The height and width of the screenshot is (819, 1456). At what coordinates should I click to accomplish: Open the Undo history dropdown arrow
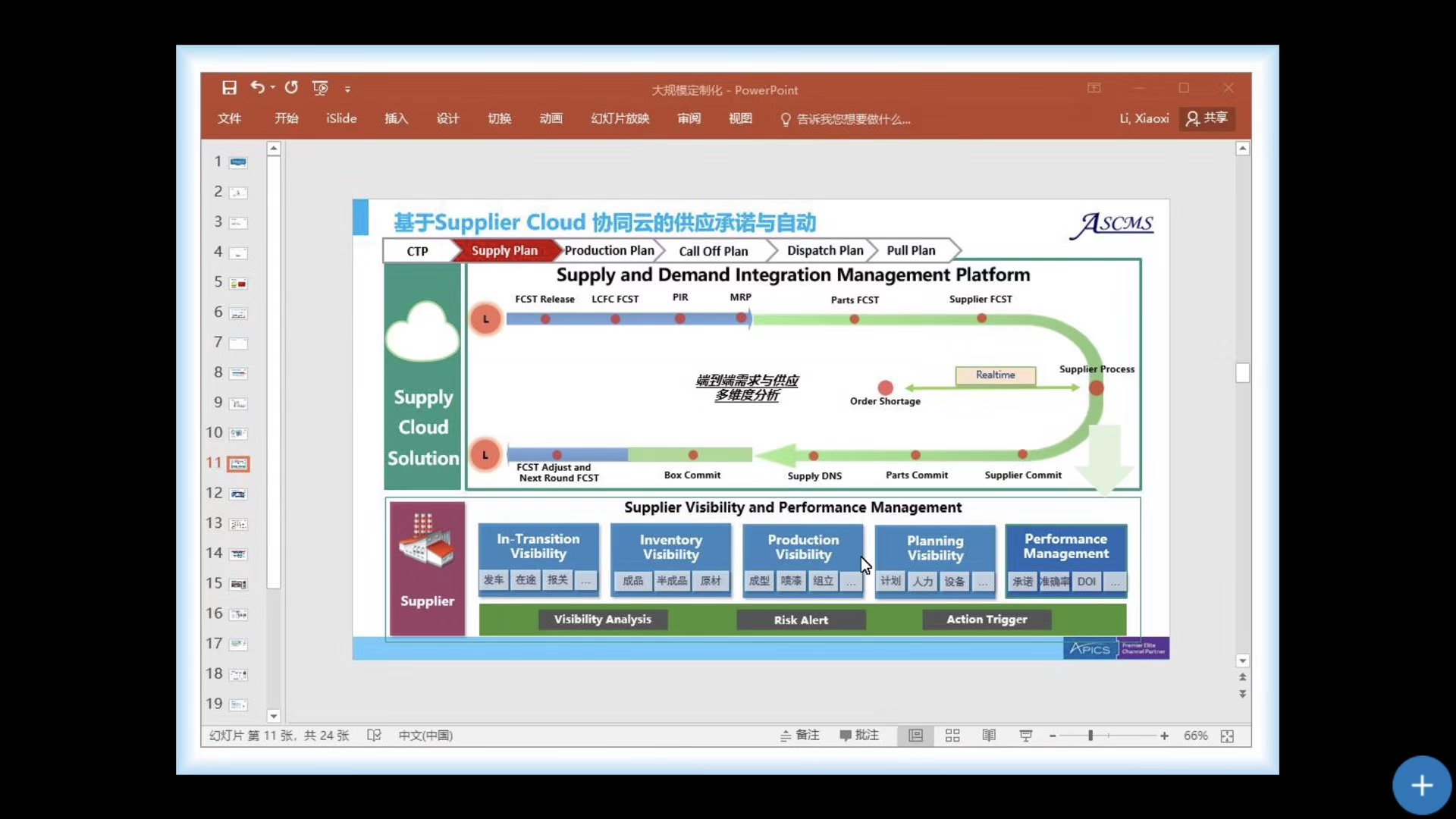[273, 88]
